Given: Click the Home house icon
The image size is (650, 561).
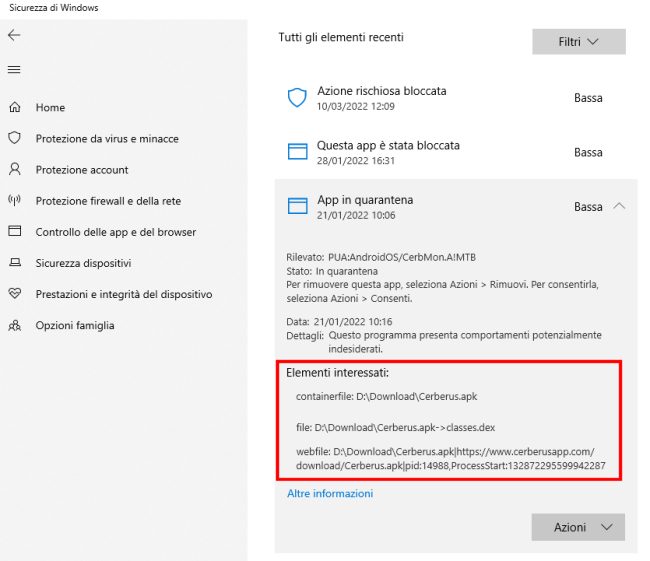Looking at the screenshot, I should [x=14, y=107].
